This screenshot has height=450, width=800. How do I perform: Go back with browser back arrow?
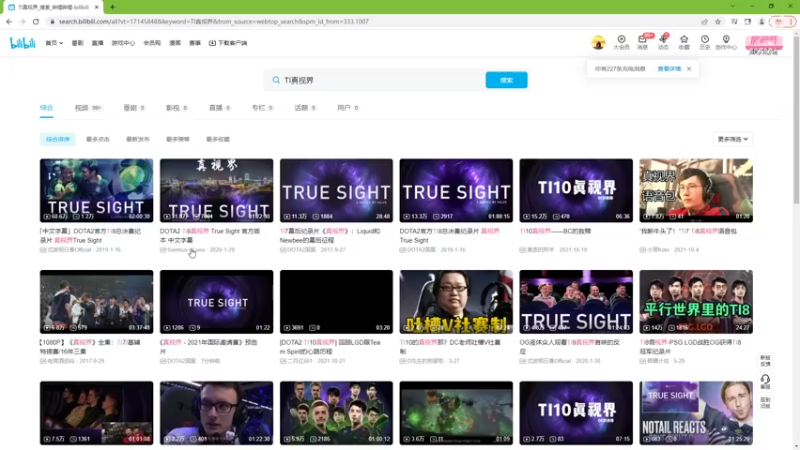(9, 21)
